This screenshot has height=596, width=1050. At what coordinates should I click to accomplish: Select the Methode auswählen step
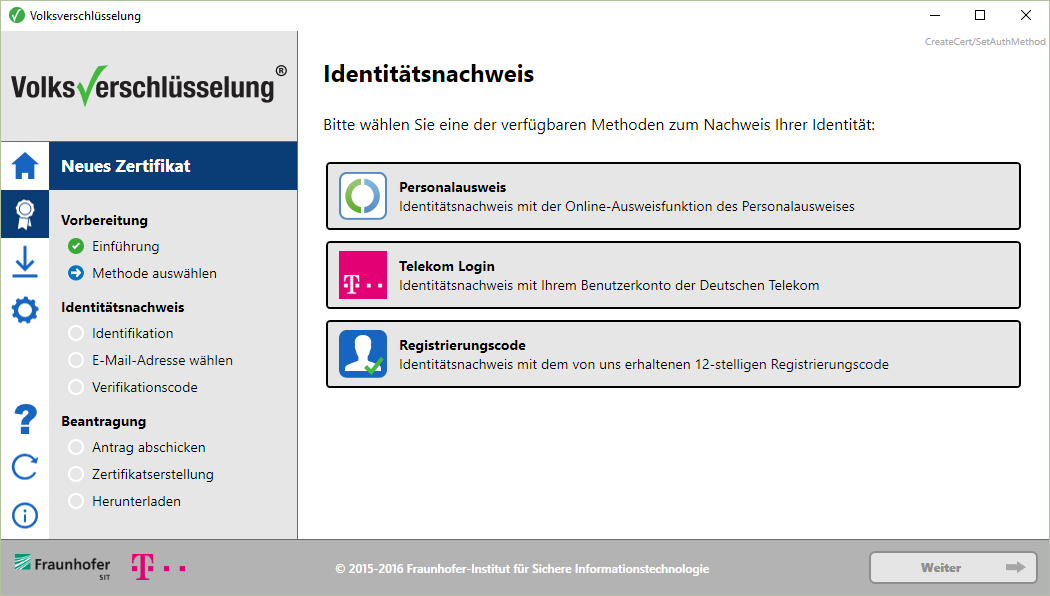pos(154,273)
